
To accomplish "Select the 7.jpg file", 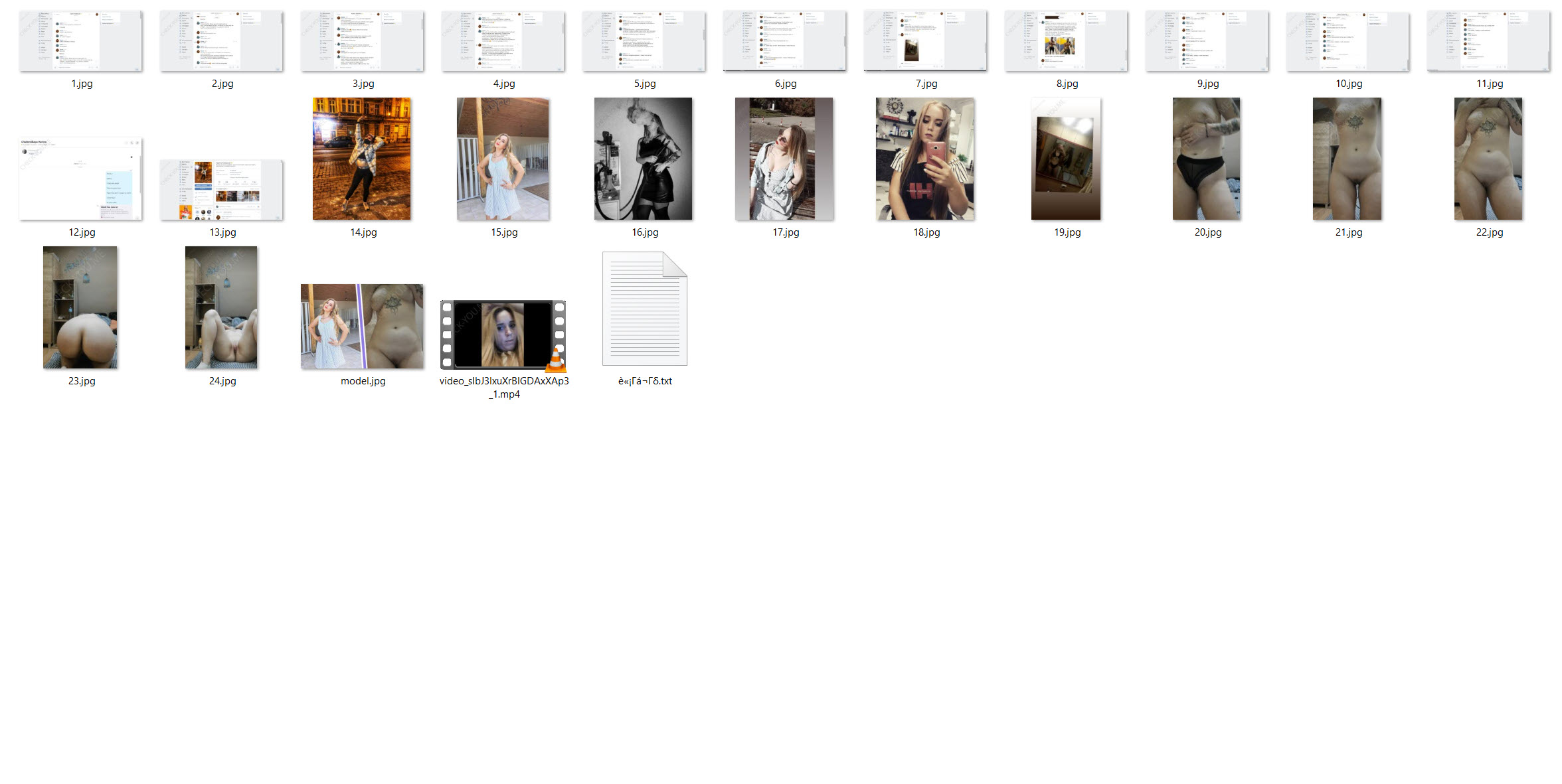I will [926, 40].
